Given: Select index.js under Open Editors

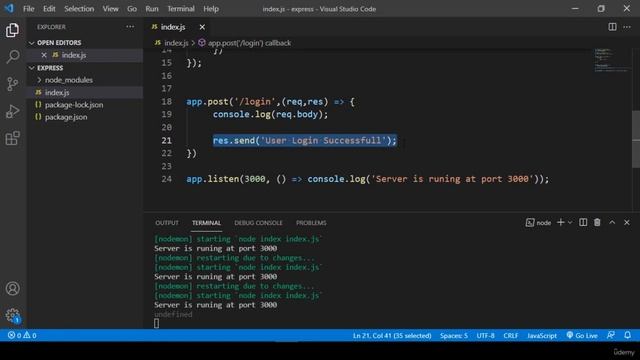Looking at the screenshot, I should [74, 55].
